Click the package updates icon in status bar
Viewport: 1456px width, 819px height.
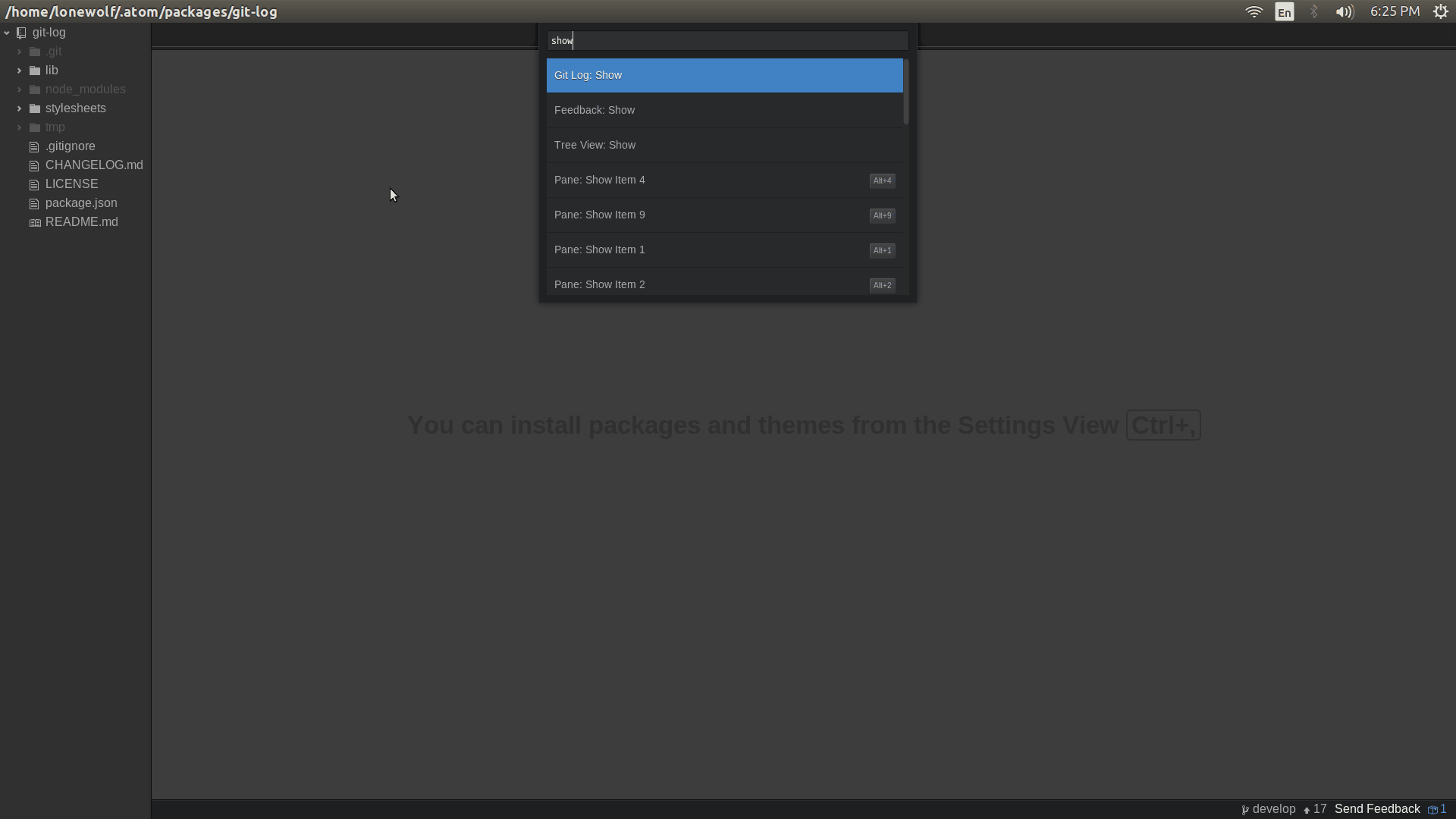[x=1432, y=810]
